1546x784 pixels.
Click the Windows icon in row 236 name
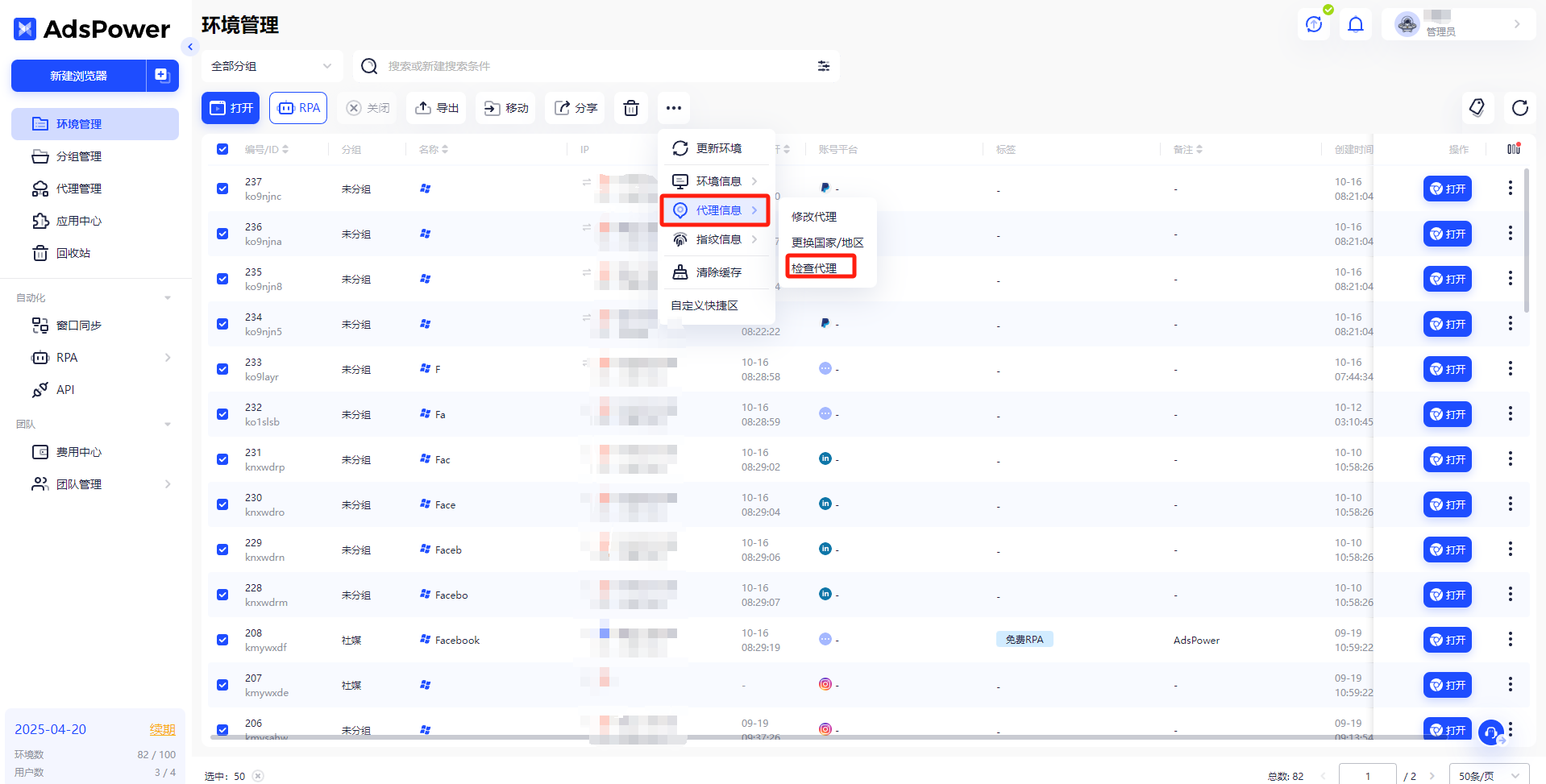click(425, 234)
